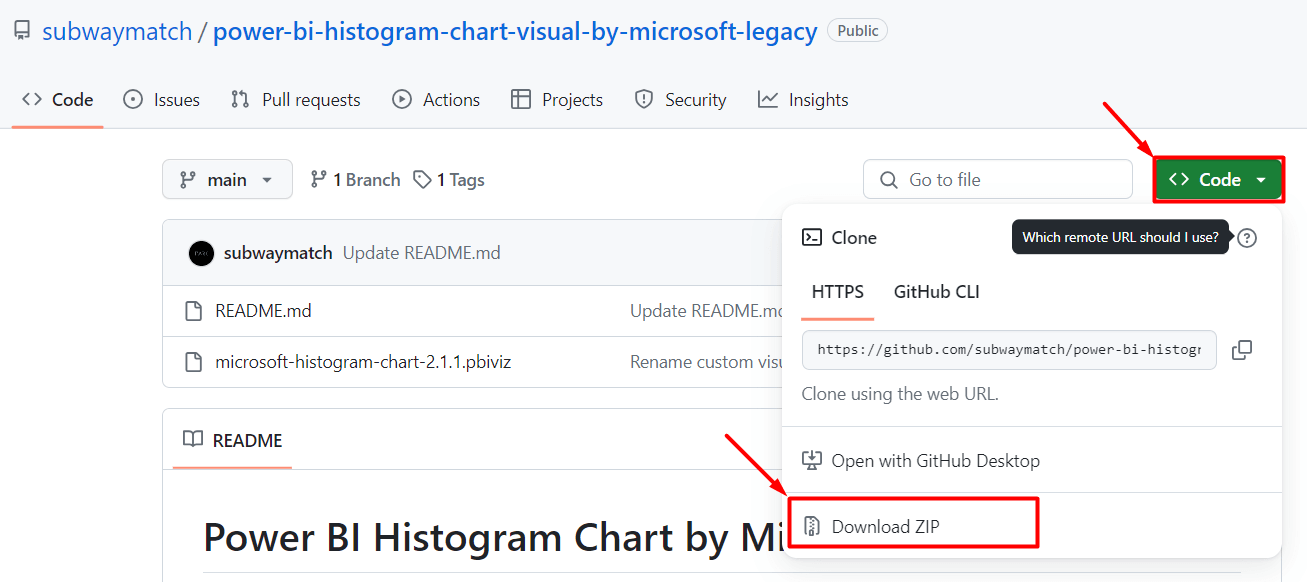Open the Pull requests tab
1307x582 pixels.
[x=295, y=100]
